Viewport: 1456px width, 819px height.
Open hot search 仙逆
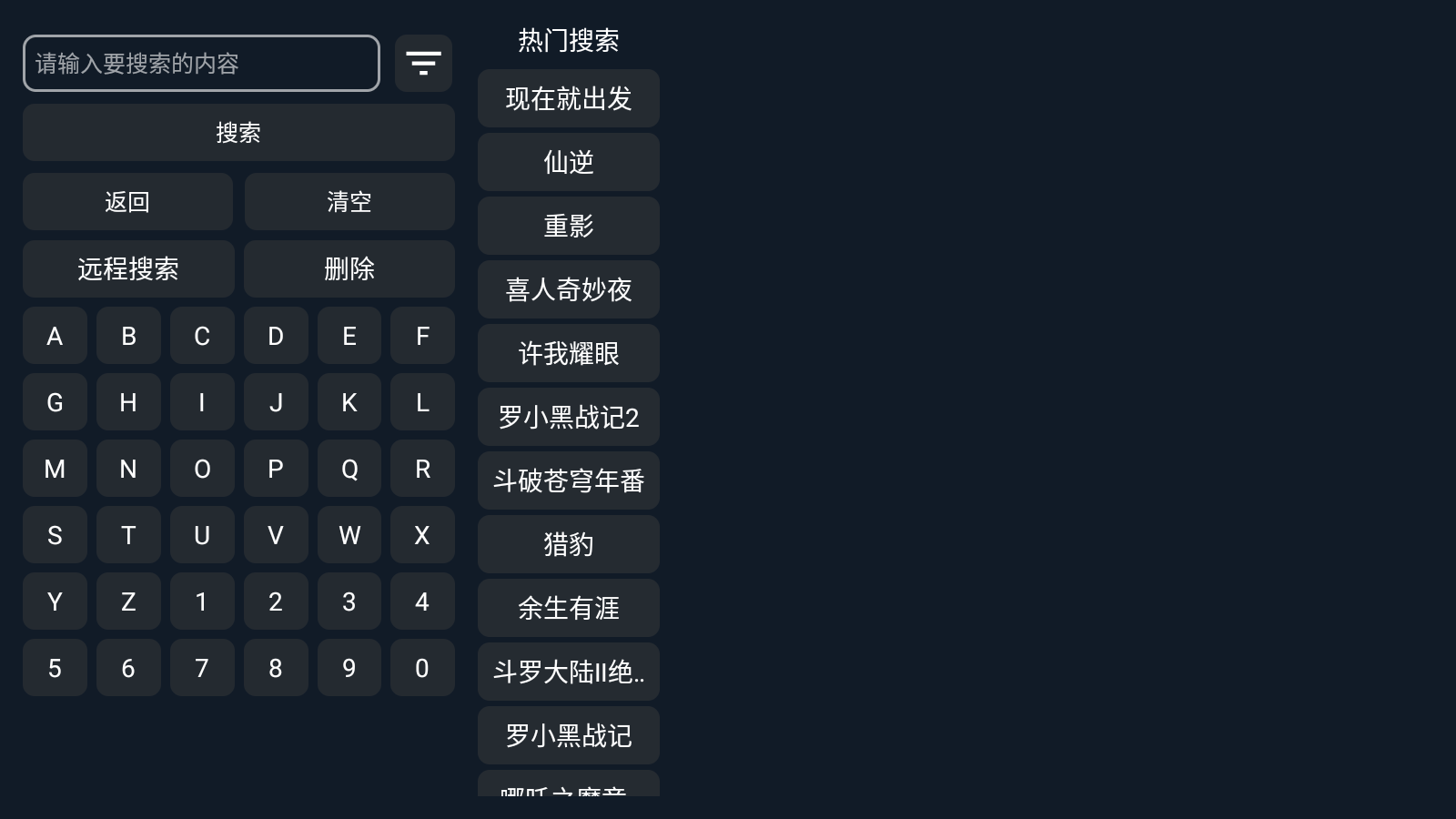[568, 163]
